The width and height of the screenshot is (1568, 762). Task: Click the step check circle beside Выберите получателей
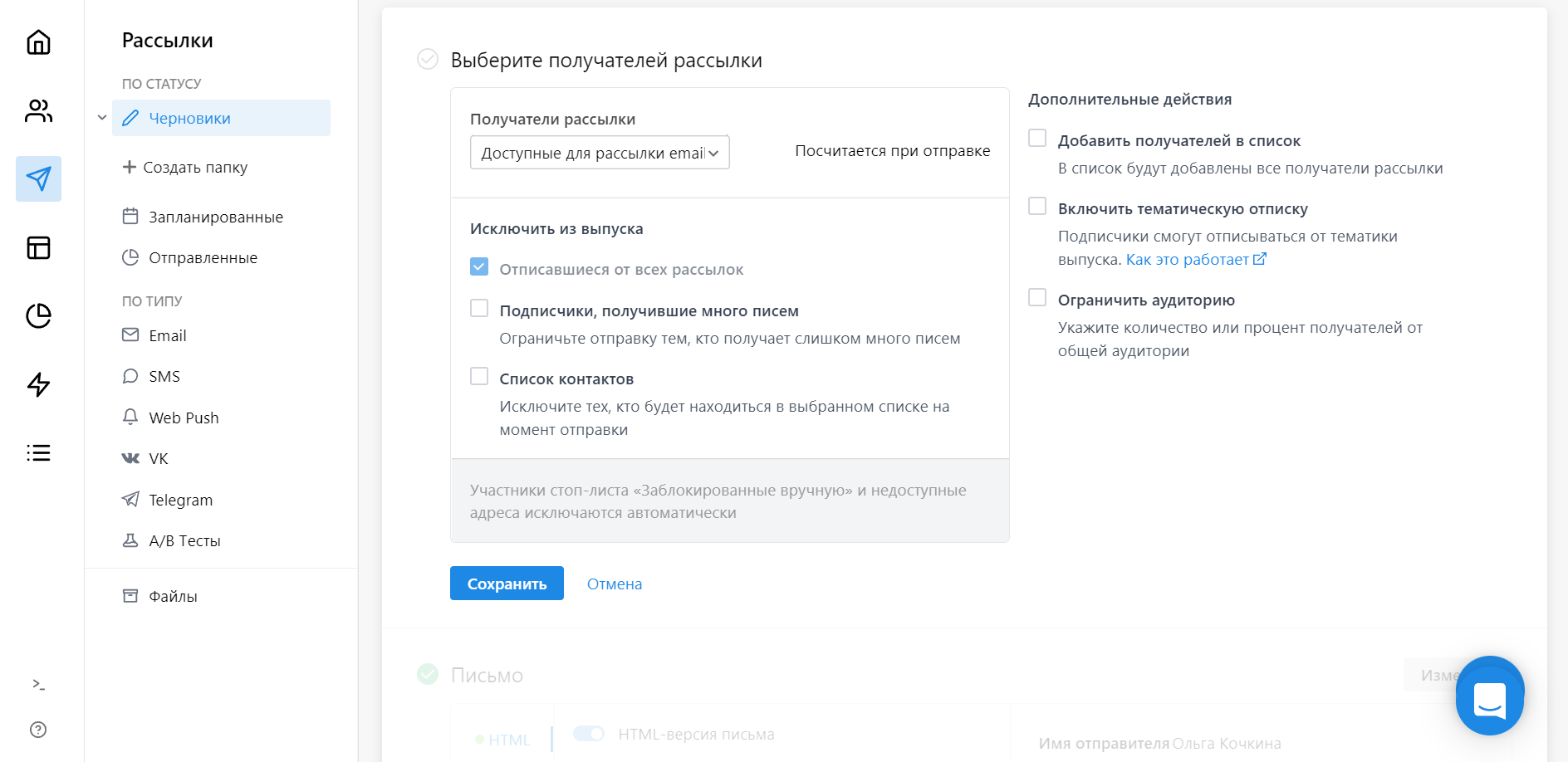tap(428, 59)
